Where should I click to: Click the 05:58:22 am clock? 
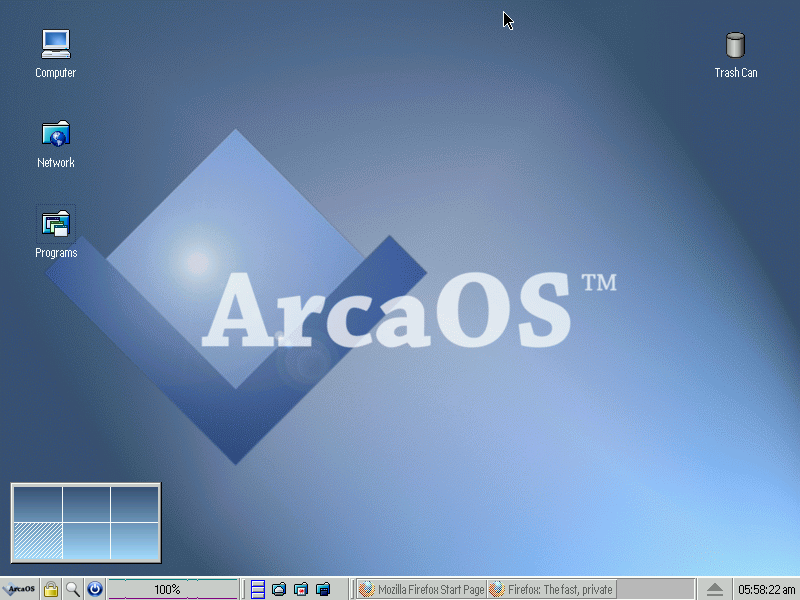point(766,589)
